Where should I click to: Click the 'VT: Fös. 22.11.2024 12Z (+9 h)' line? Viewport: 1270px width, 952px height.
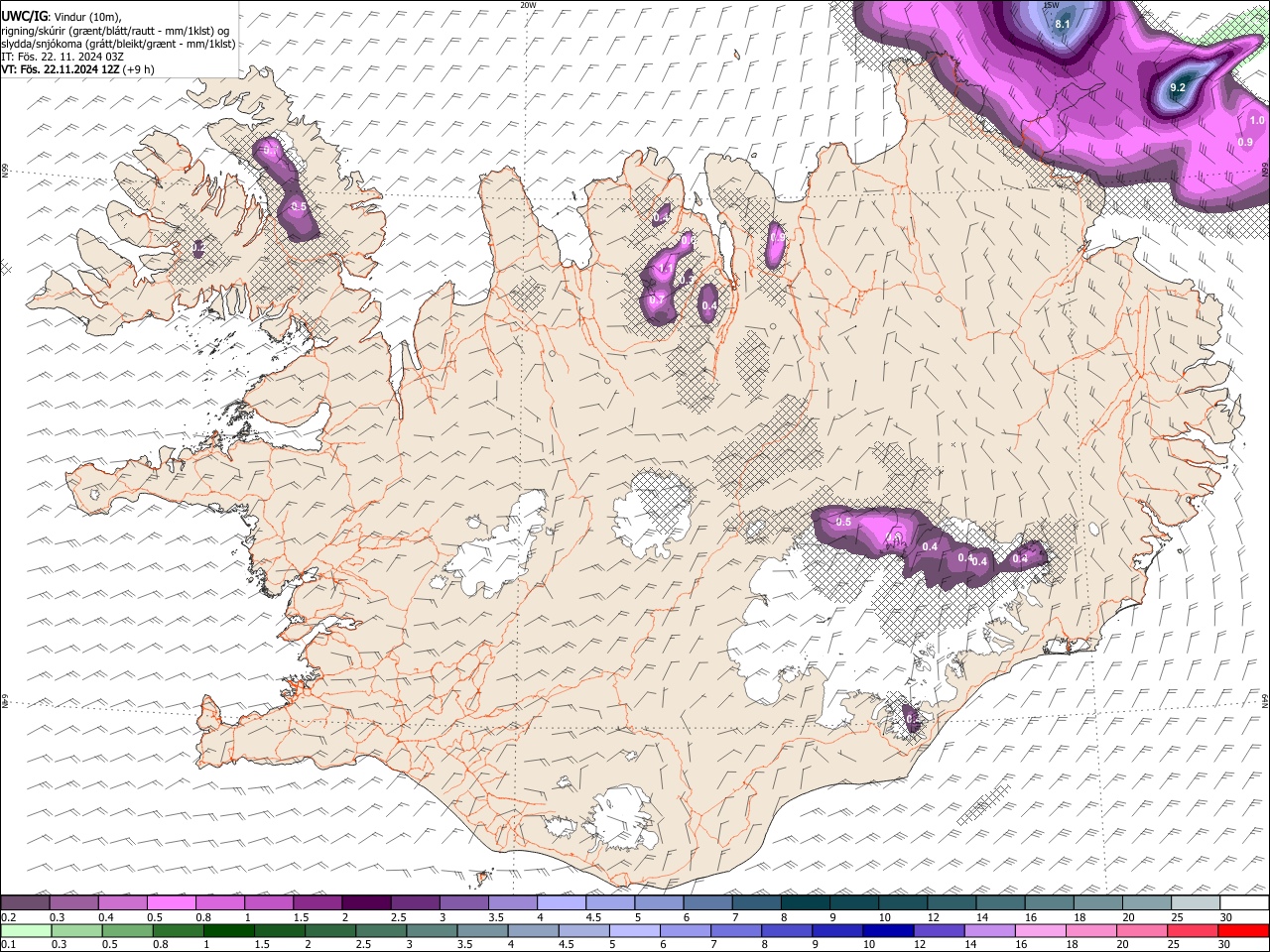pyautogui.click(x=77, y=69)
